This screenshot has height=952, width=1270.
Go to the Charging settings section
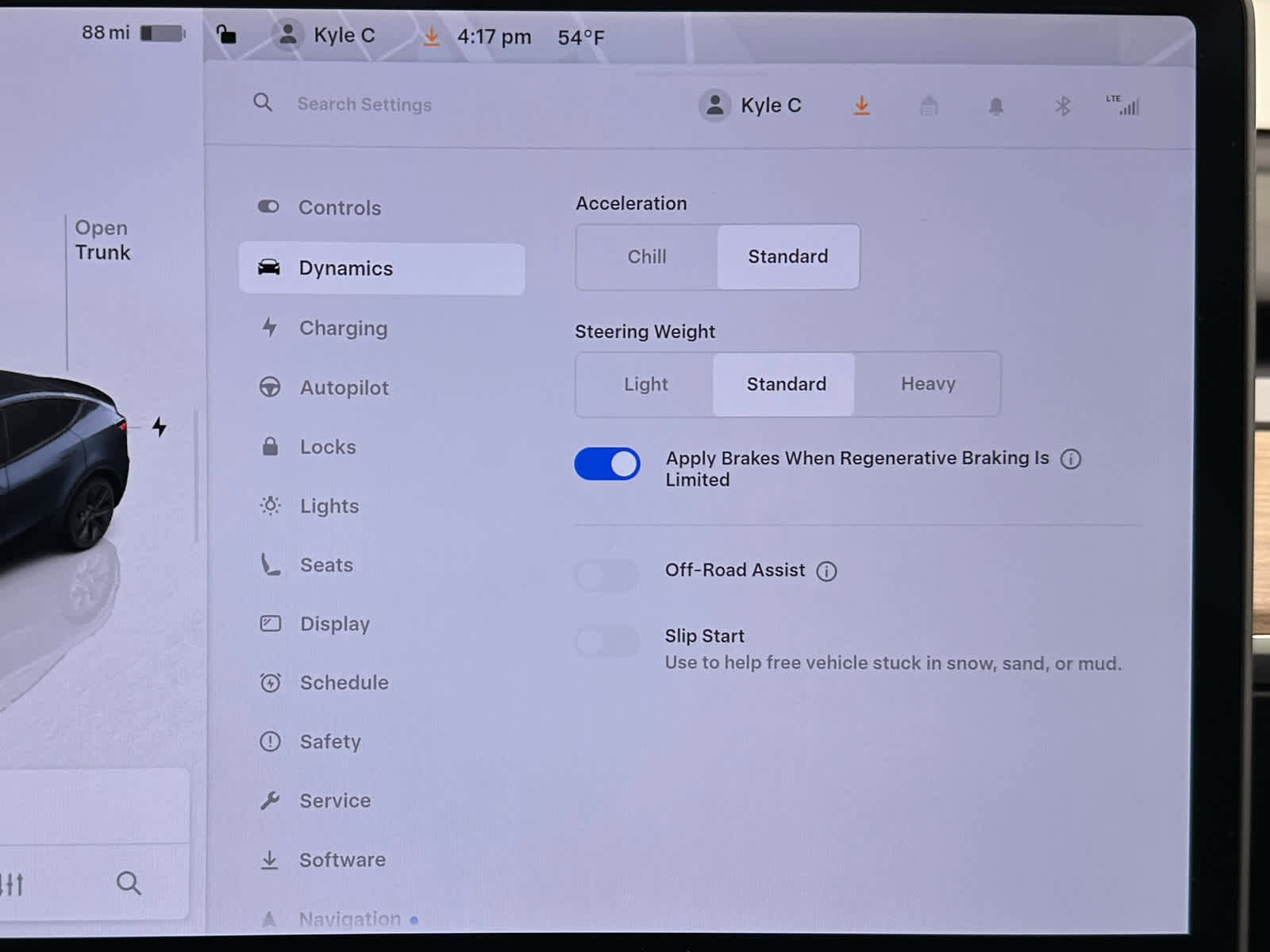[343, 328]
